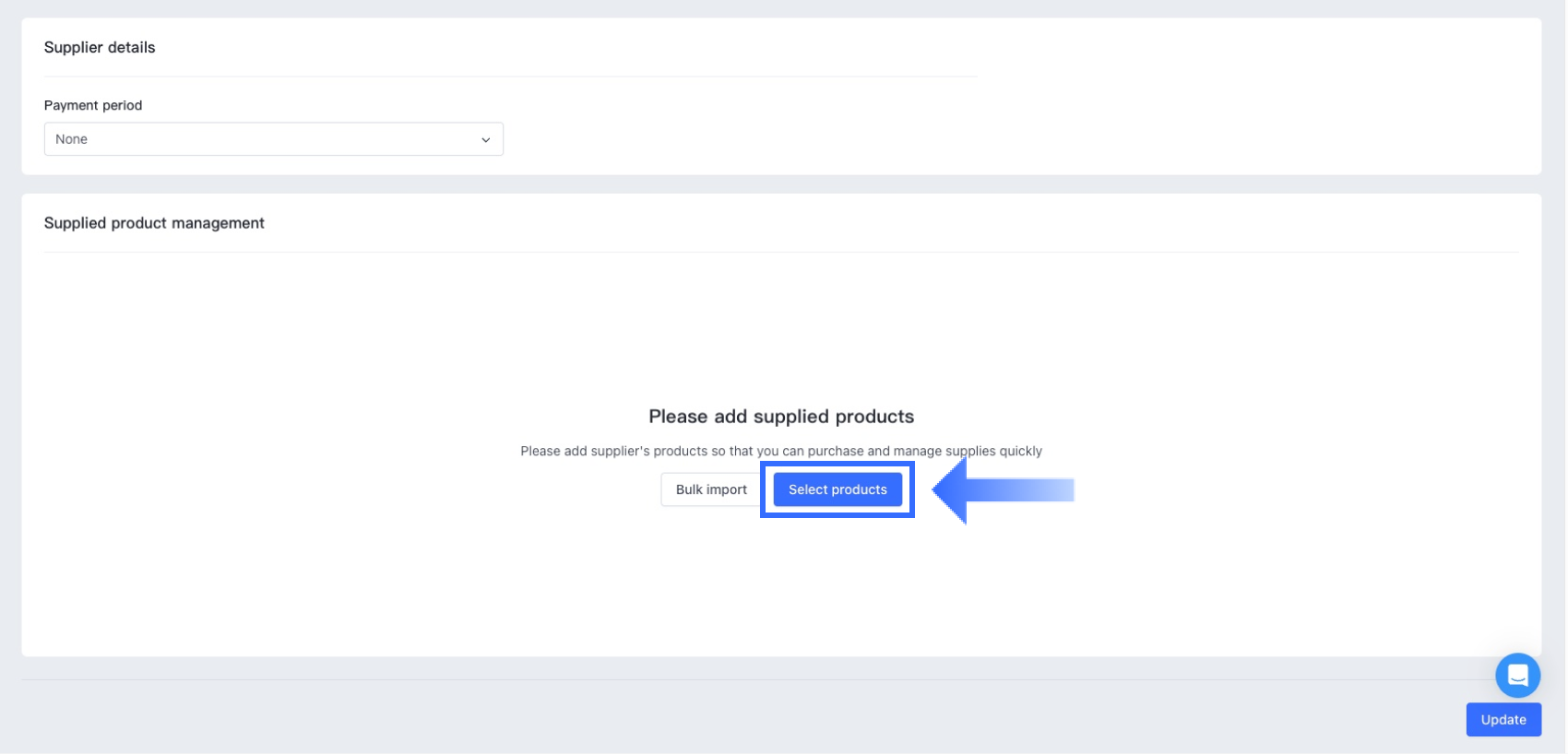Click the Bulk import button
Viewport: 1568px width, 754px height.
pos(711,489)
